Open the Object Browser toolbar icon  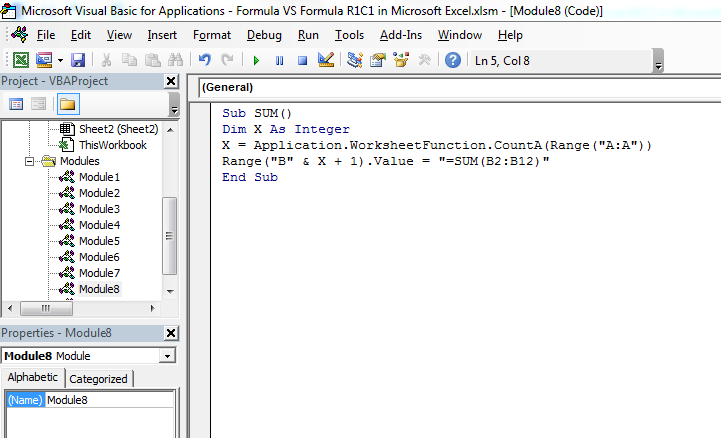coord(401,60)
